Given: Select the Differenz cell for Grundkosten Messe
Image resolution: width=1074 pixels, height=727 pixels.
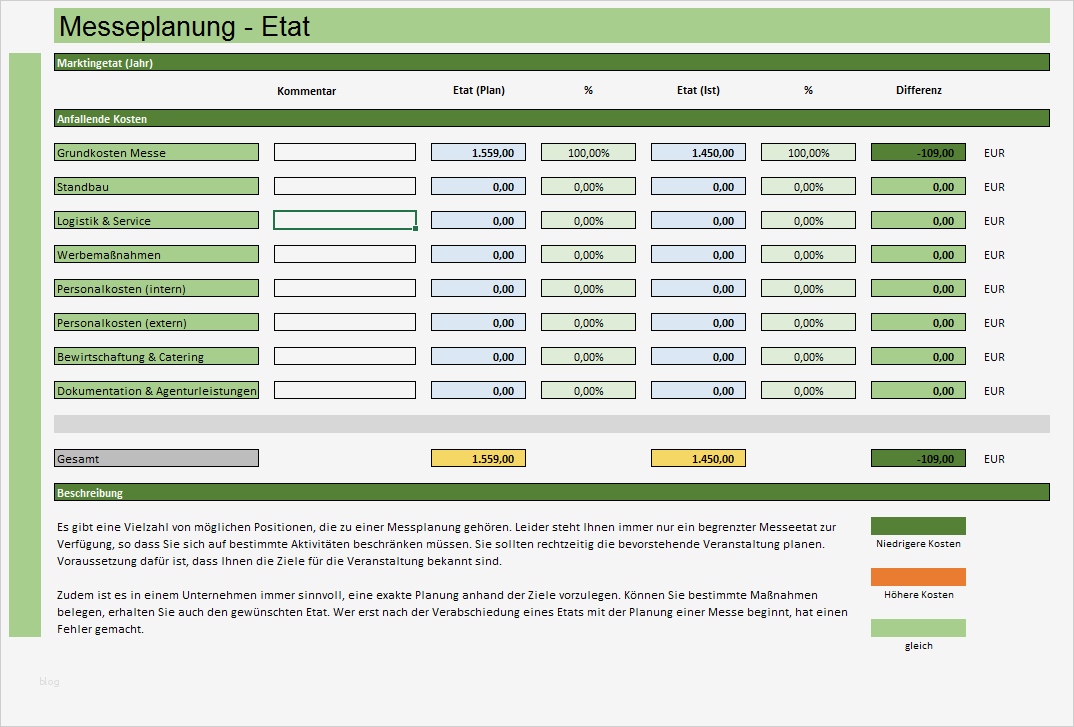Looking at the screenshot, I should click(x=918, y=152).
